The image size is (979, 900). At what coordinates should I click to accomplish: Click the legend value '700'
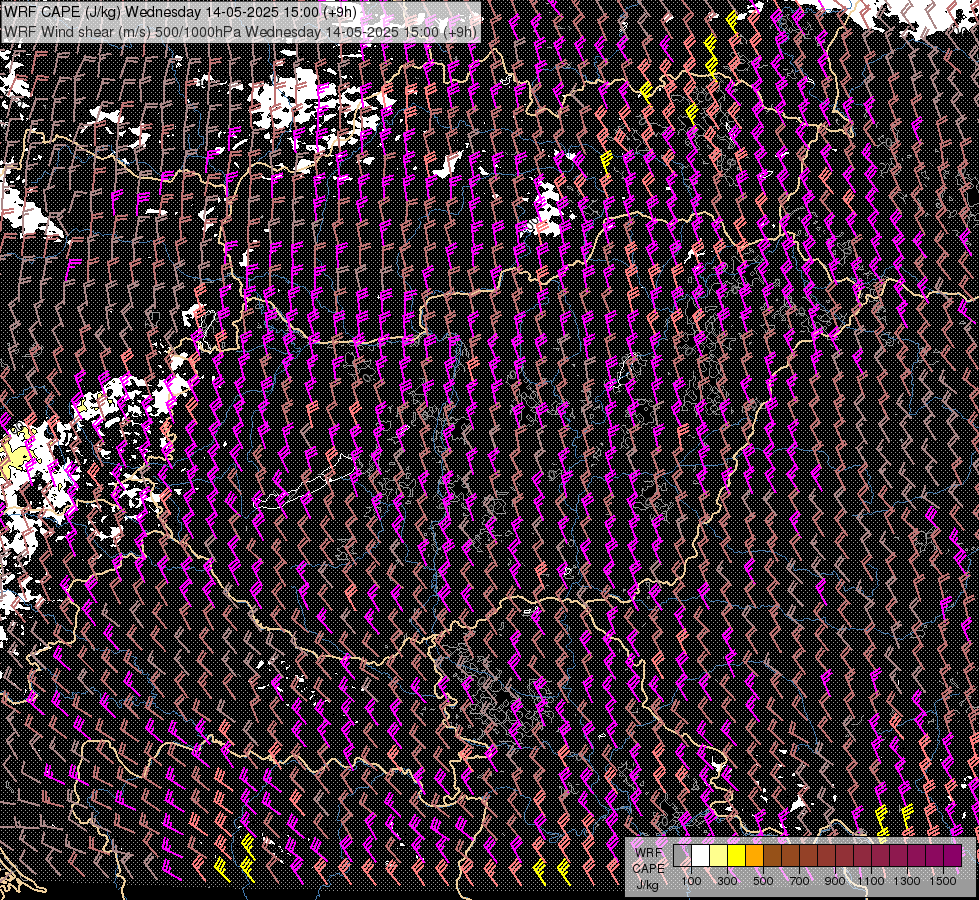pos(799,881)
